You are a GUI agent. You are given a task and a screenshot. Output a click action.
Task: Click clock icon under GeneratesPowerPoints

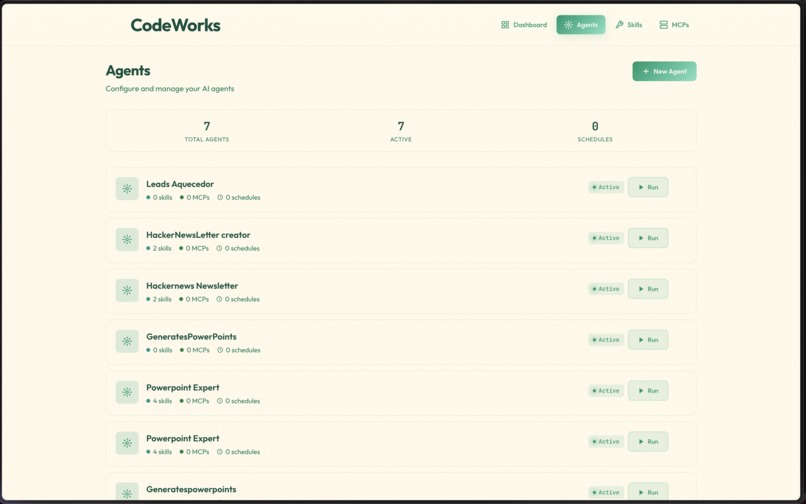point(220,350)
